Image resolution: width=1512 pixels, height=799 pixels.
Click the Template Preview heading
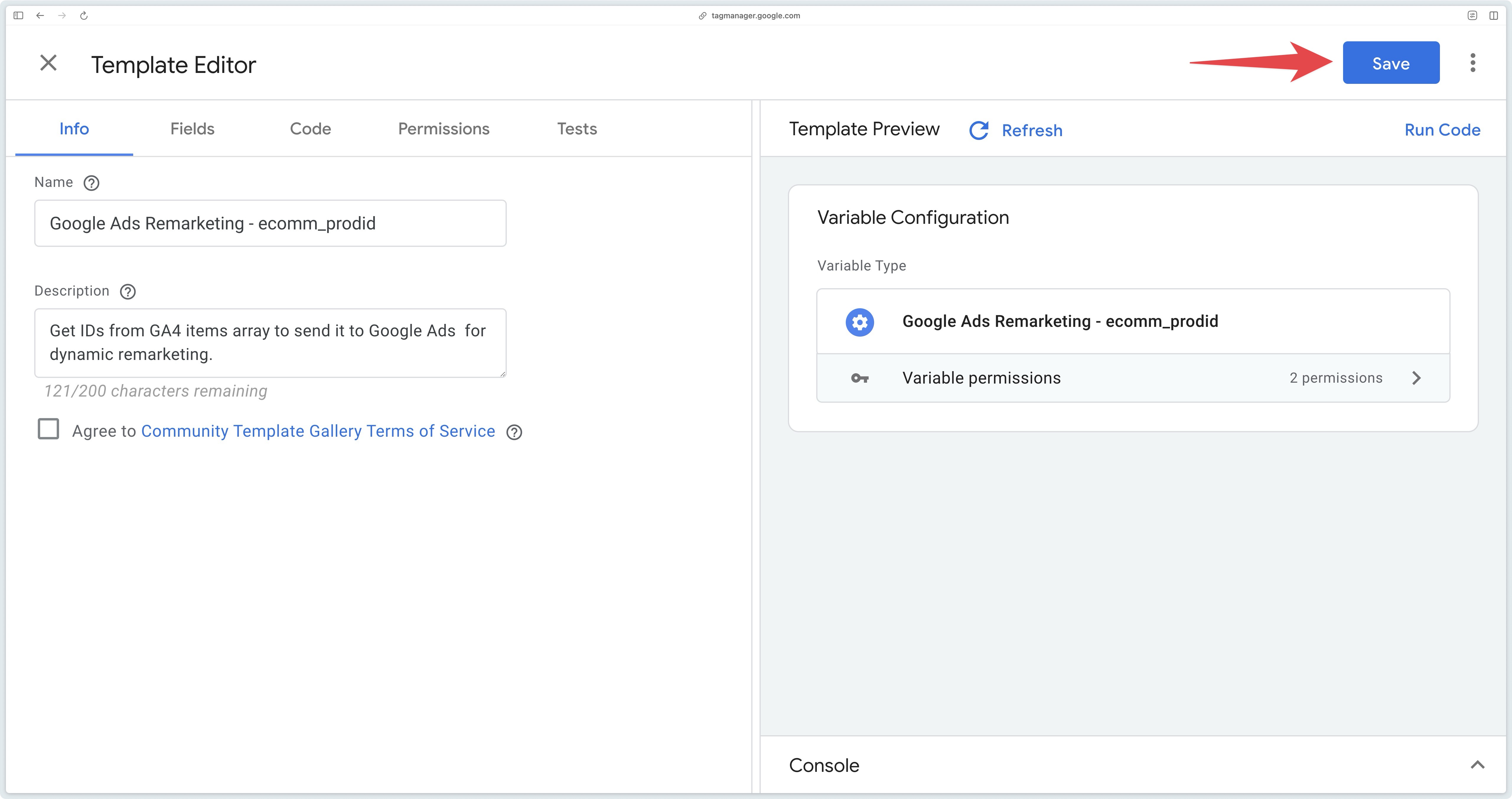click(864, 129)
